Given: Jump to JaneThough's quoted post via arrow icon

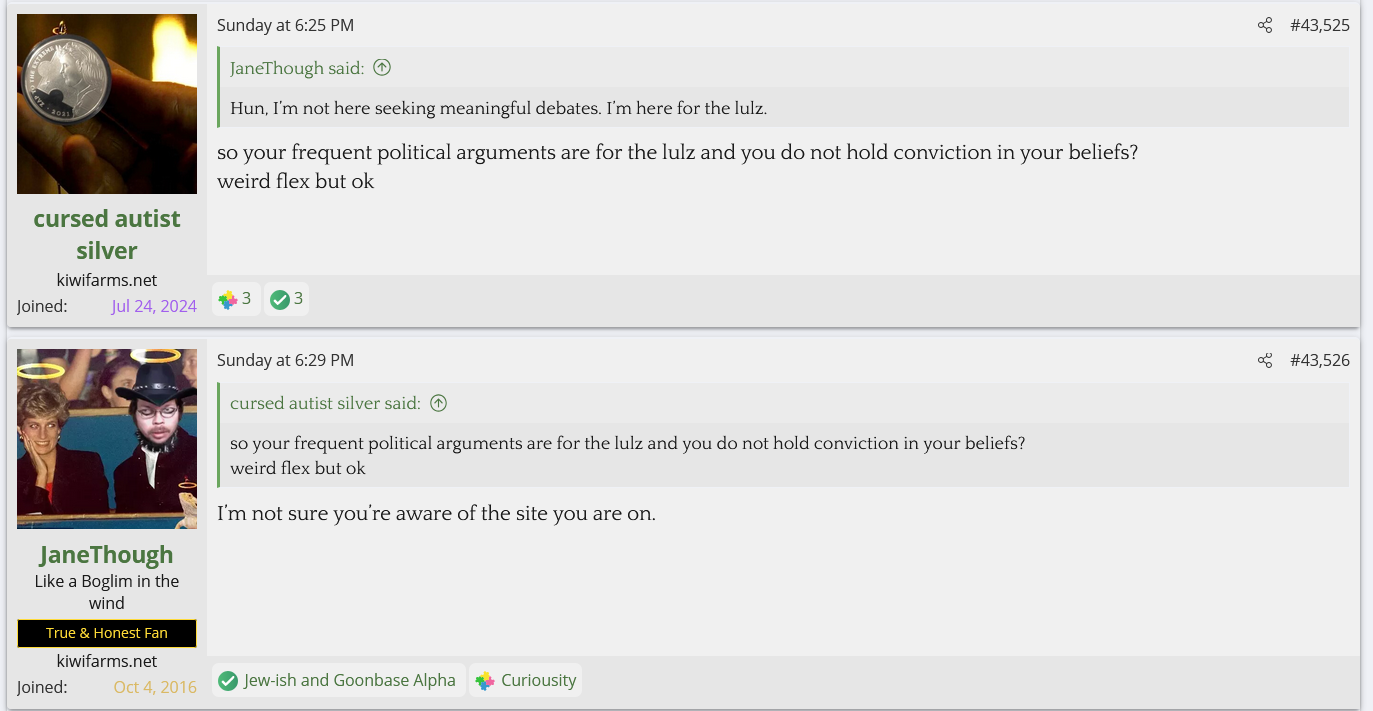Looking at the screenshot, I should tap(382, 68).
